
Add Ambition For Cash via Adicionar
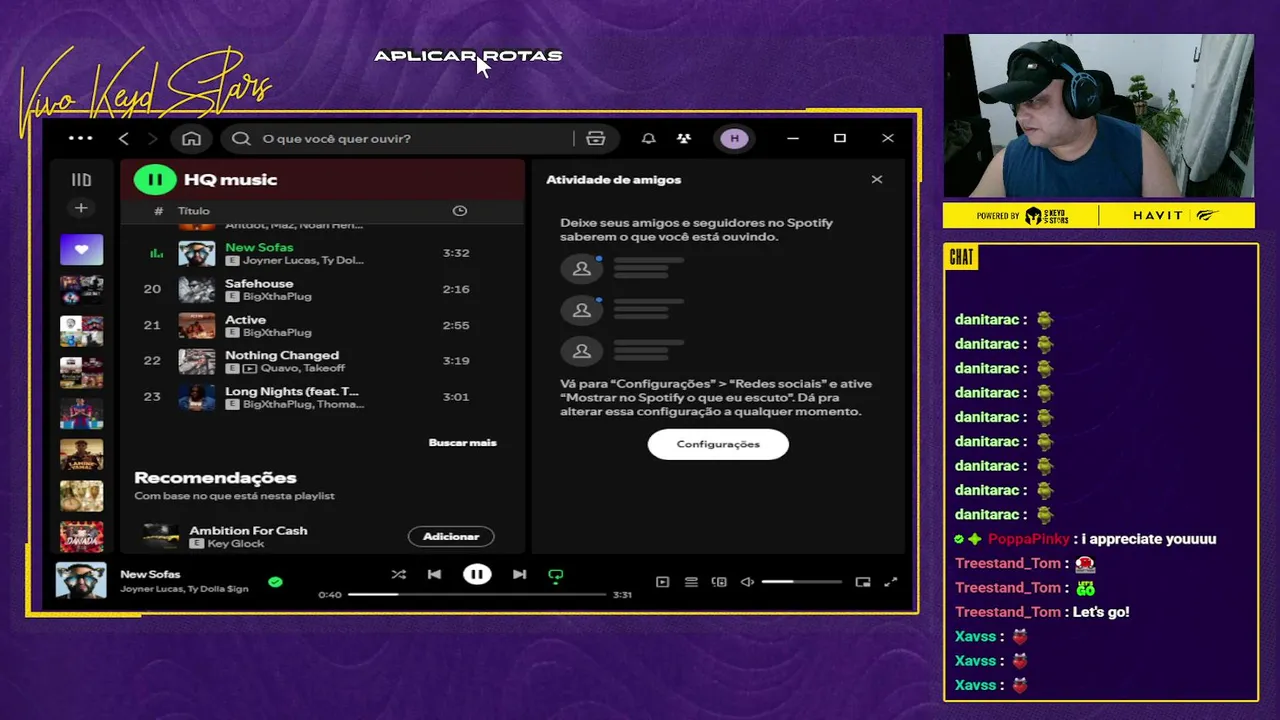[x=451, y=537]
